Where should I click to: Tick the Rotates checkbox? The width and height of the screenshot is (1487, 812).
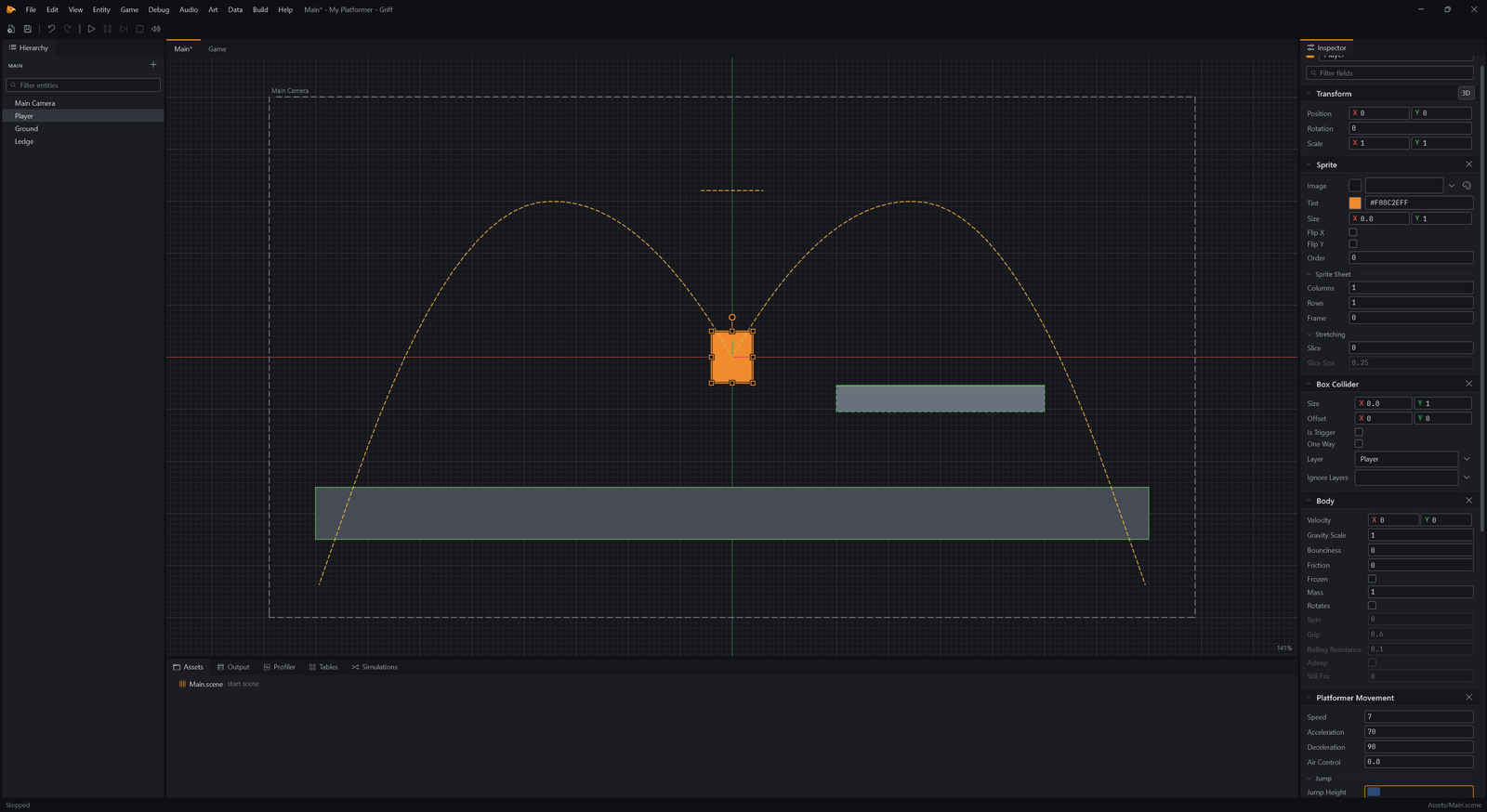coord(1372,606)
